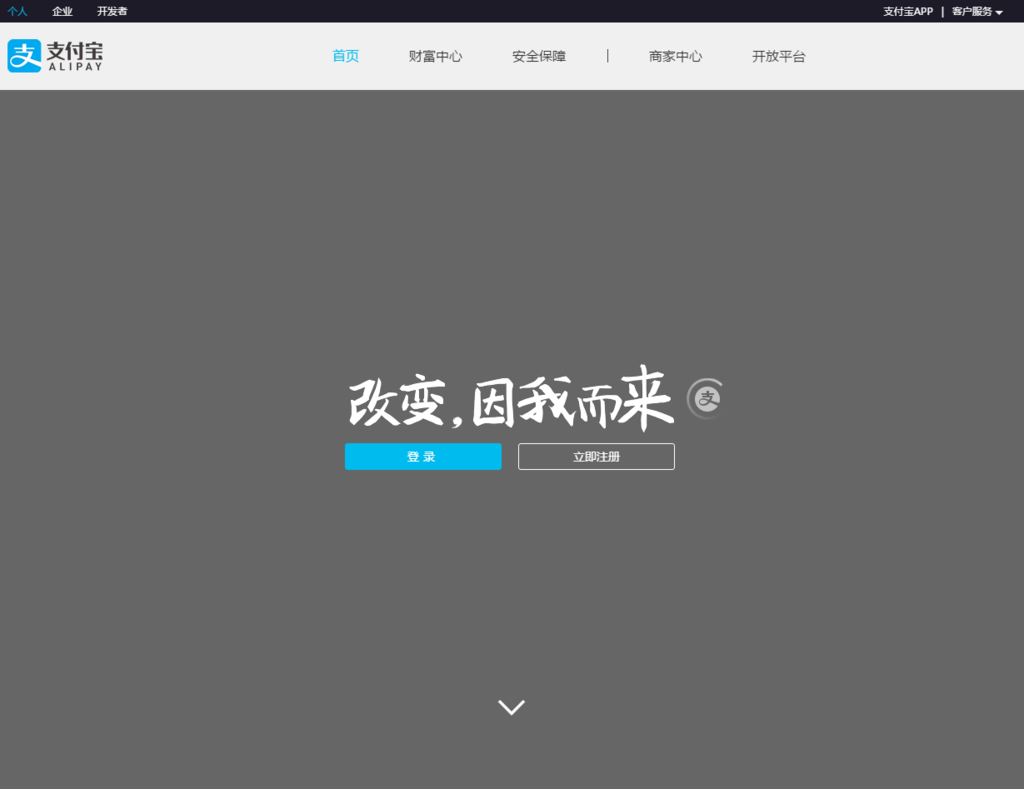
Task: Click the blue 登录 button
Action: coord(423,457)
